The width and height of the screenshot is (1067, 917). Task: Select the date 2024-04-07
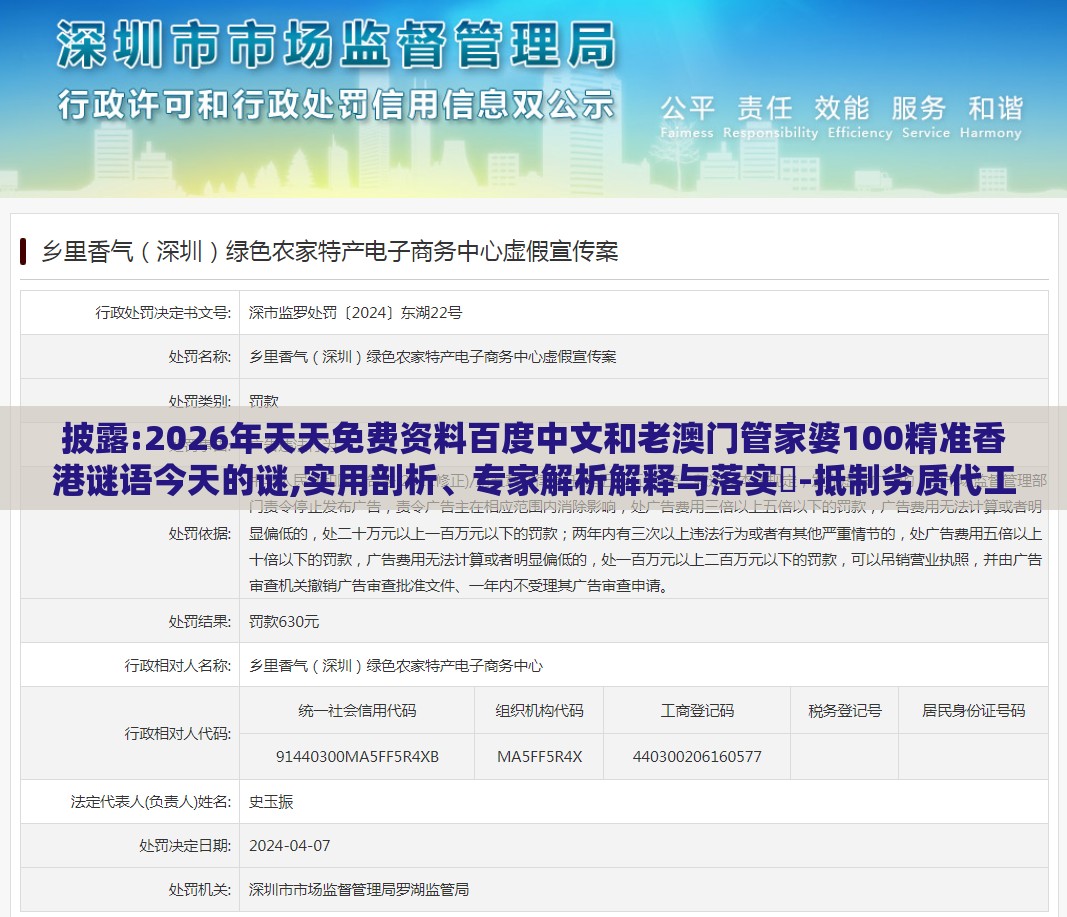[289, 846]
